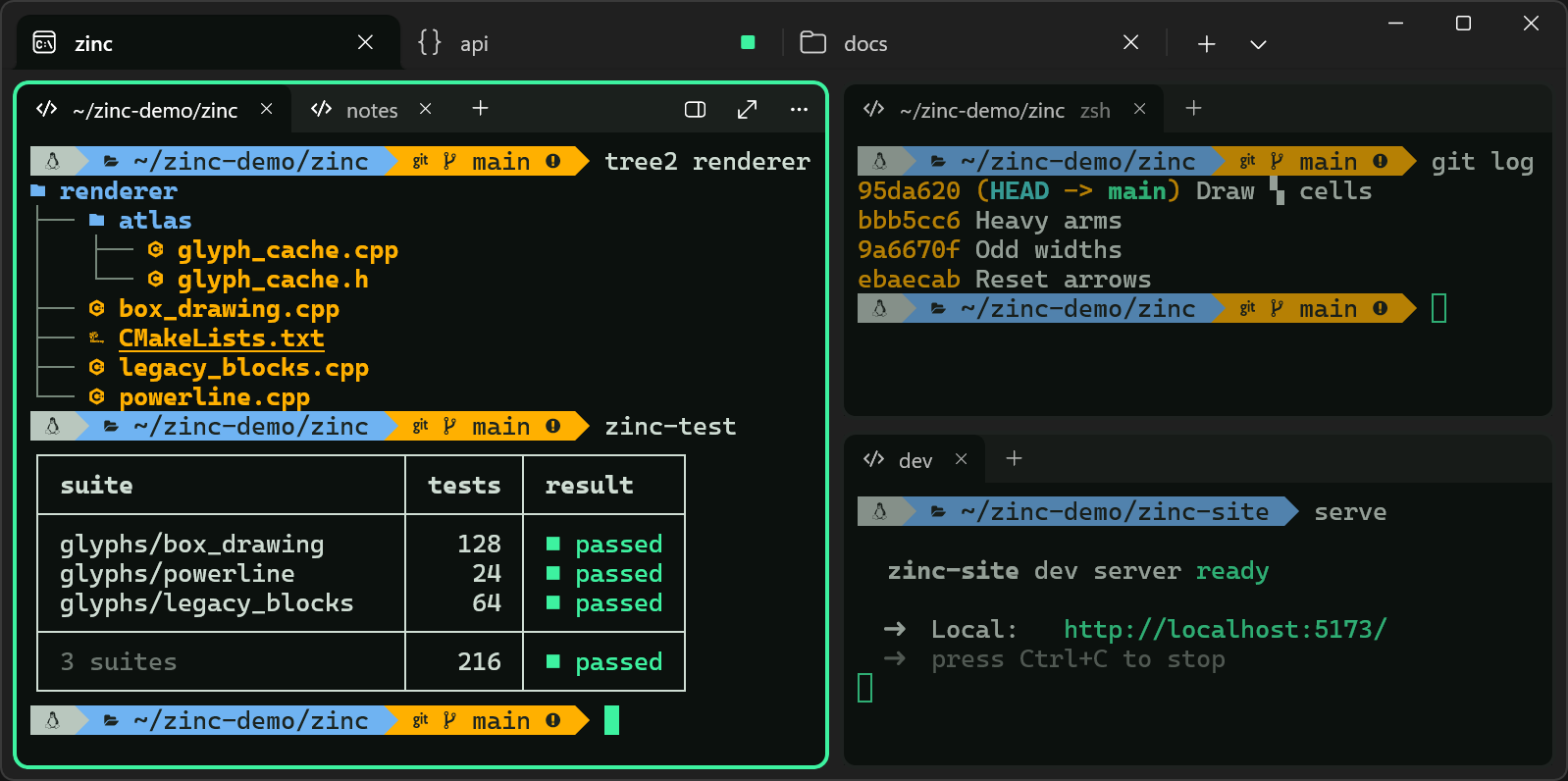Add a new tab in the top-right pane
The height and width of the screenshot is (781, 1568).
point(1193,109)
